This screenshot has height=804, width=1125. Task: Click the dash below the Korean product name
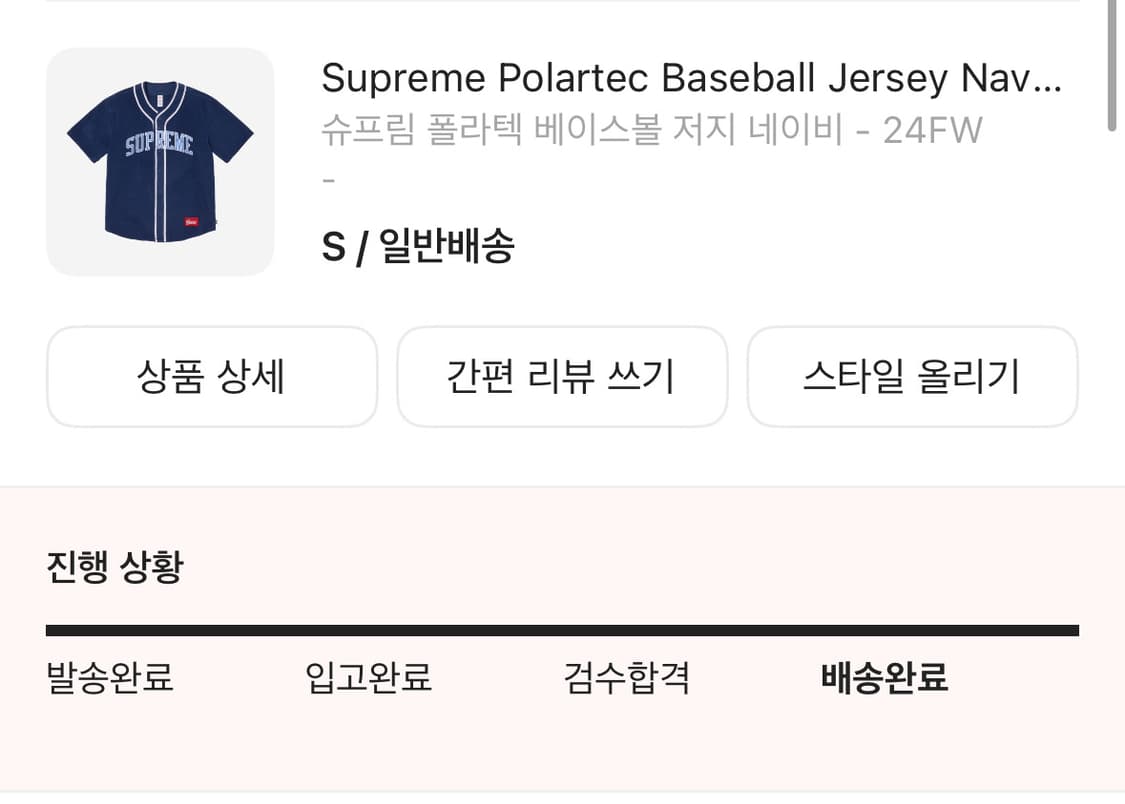tap(327, 180)
